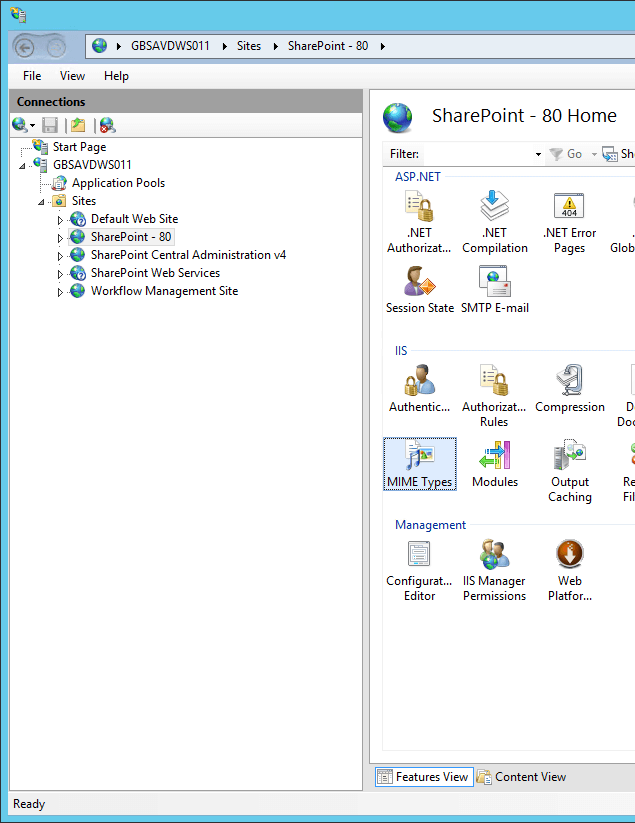Select Start Page in tree
The height and width of the screenshot is (823, 635).
(79, 147)
